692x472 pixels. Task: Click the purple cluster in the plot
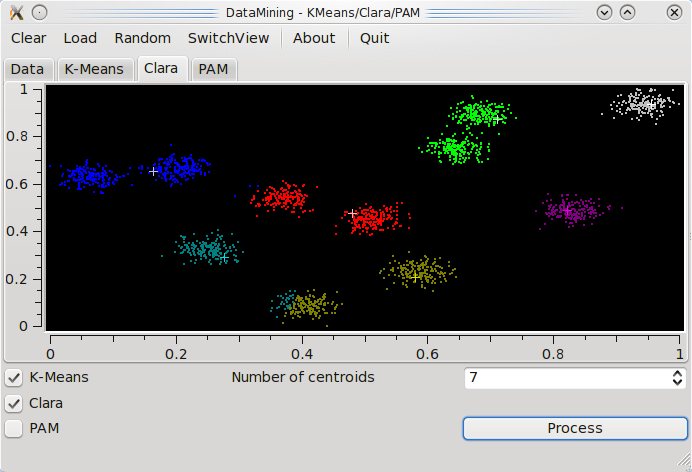coord(574,211)
